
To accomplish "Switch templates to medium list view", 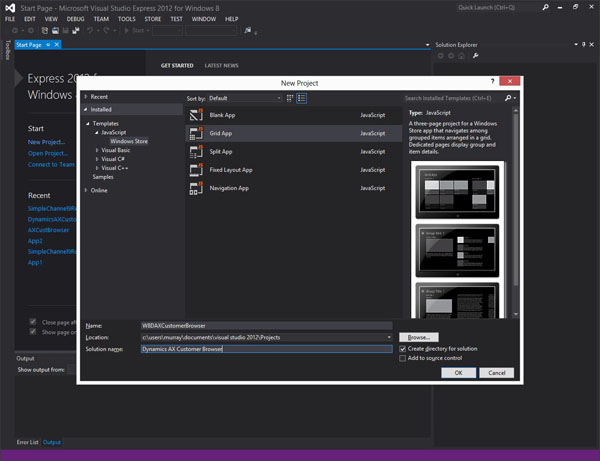I will click(302, 98).
